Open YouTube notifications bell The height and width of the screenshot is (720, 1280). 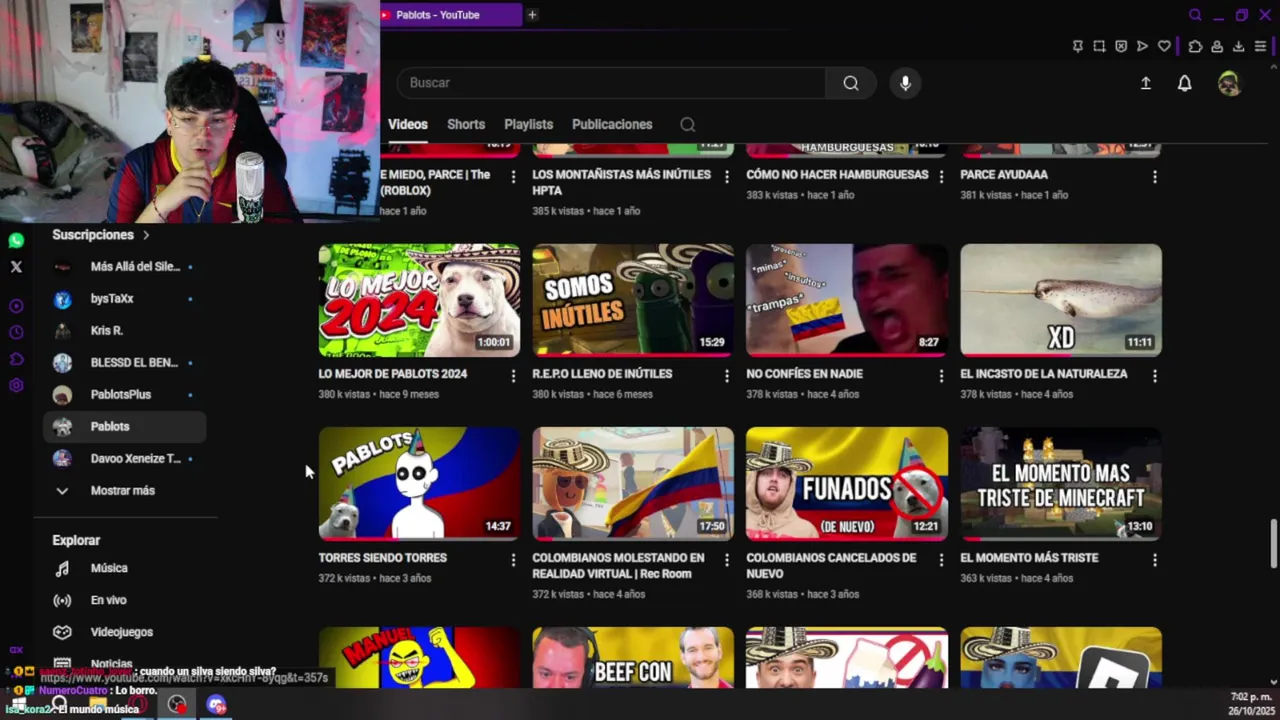(x=1184, y=83)
